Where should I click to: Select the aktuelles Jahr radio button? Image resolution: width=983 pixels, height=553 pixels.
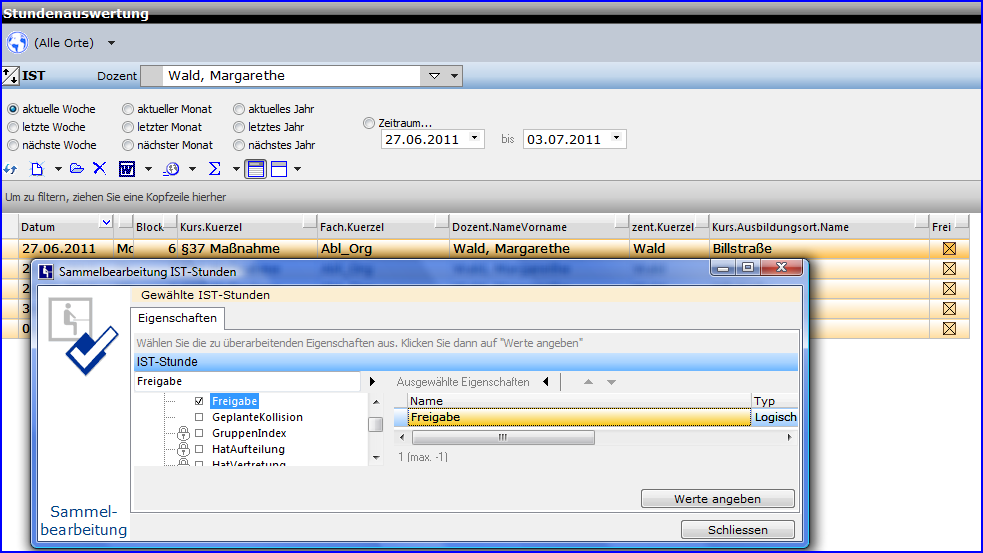239,109
